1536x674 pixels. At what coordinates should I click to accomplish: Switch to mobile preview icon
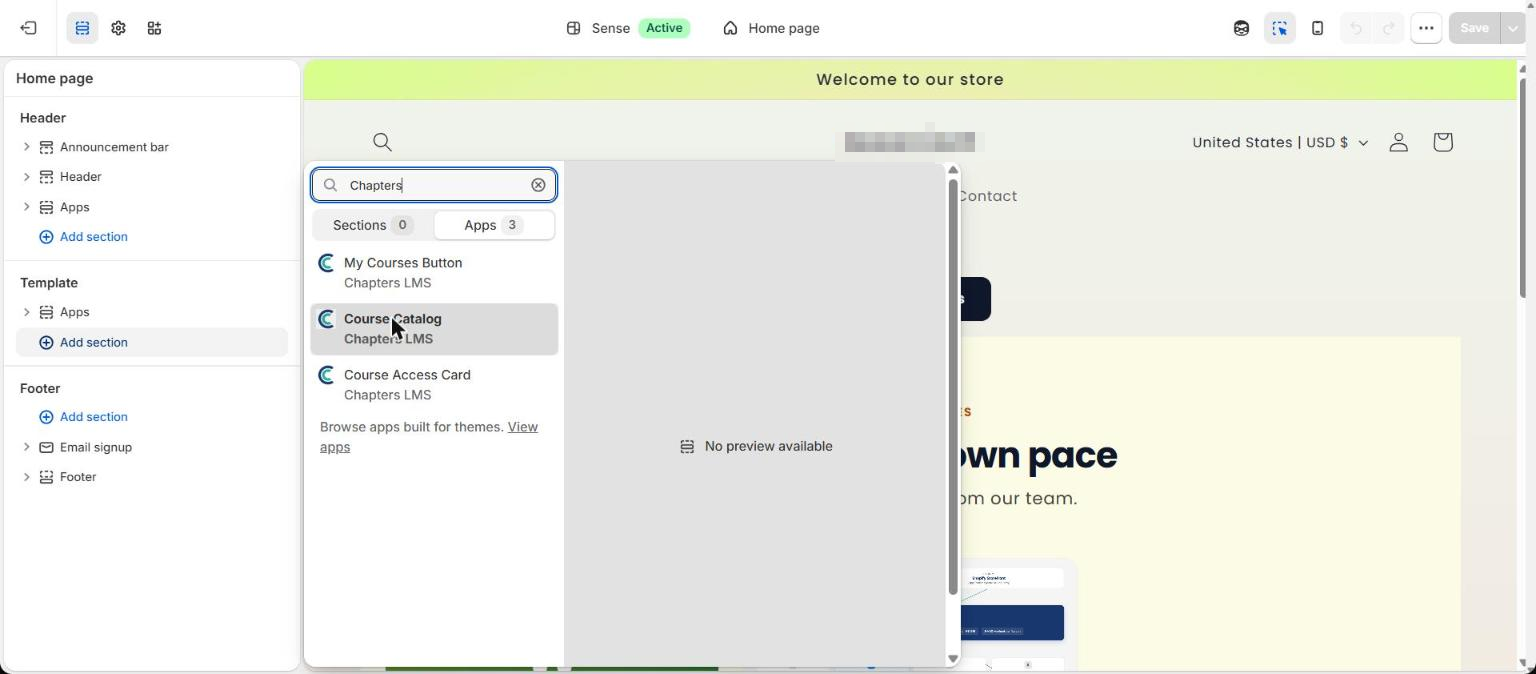(1317, 28)
